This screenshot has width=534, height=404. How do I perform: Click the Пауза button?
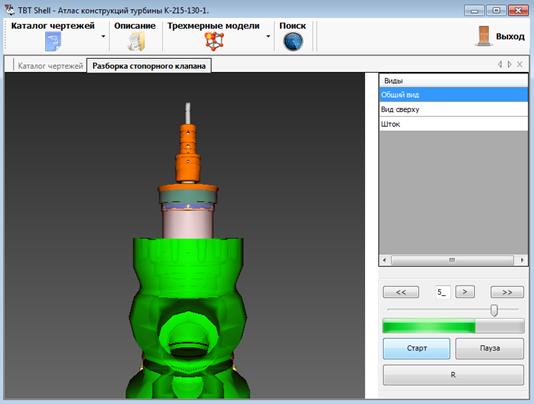point(489,348)
